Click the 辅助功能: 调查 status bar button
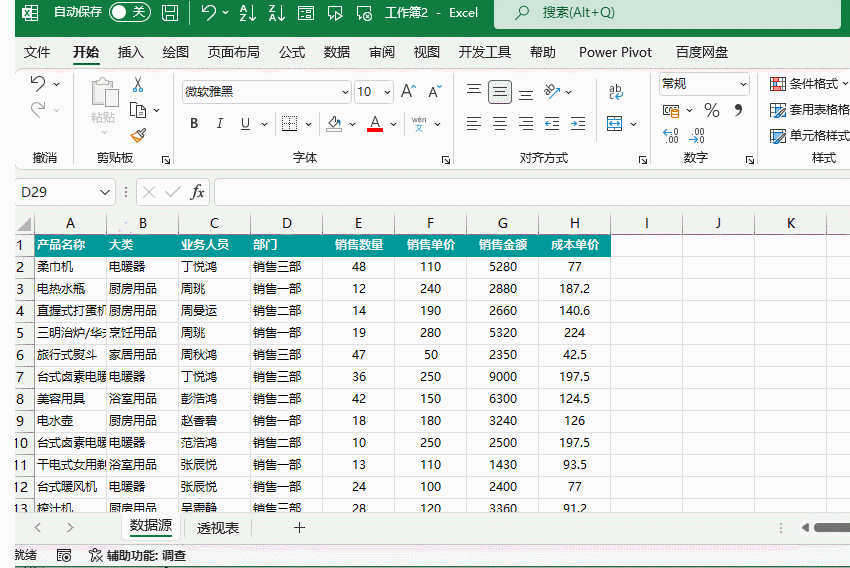850x568 pixels. tap(137, 555)
